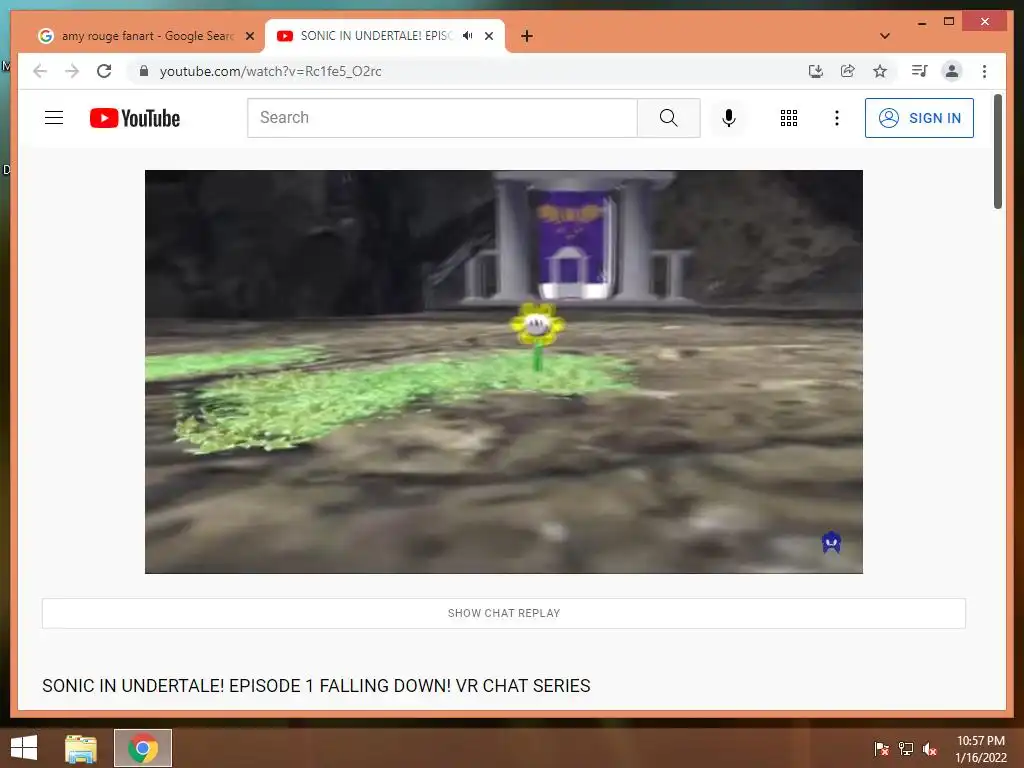This screenshot has width=1024, height=768.
Task: Click the video title SONIC IN UNDERTALE
Action: point(316,686)
